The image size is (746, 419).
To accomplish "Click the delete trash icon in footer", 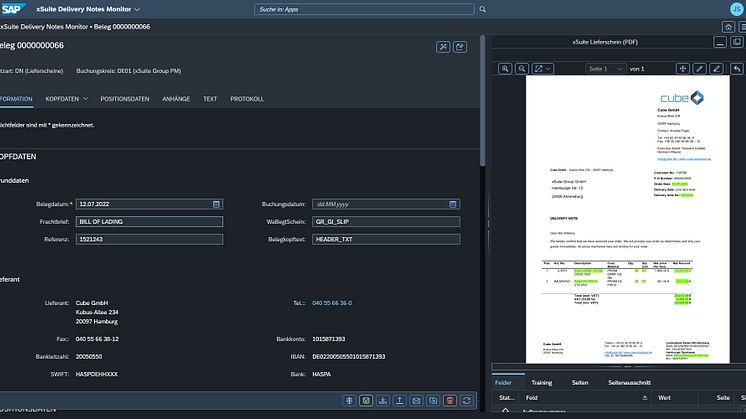I will [451, 400].
